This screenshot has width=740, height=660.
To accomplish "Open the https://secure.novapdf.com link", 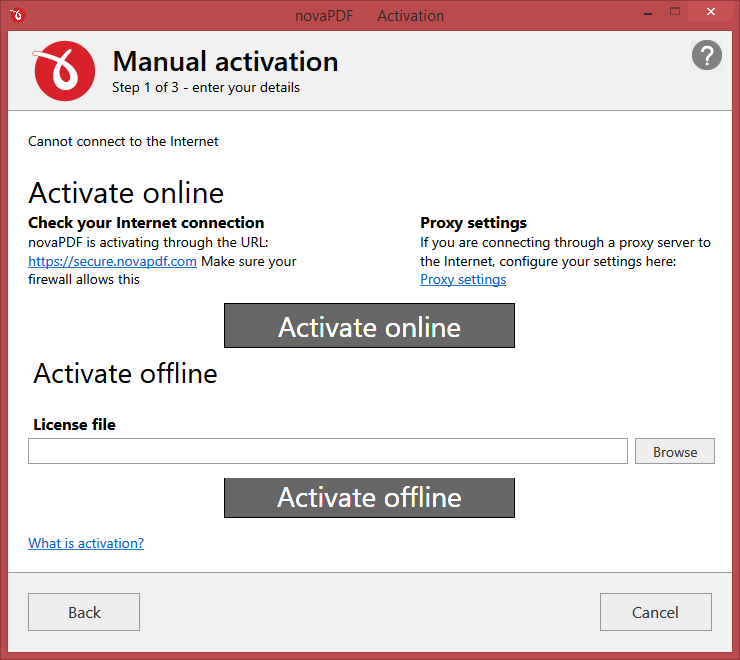I will point(112,261).
